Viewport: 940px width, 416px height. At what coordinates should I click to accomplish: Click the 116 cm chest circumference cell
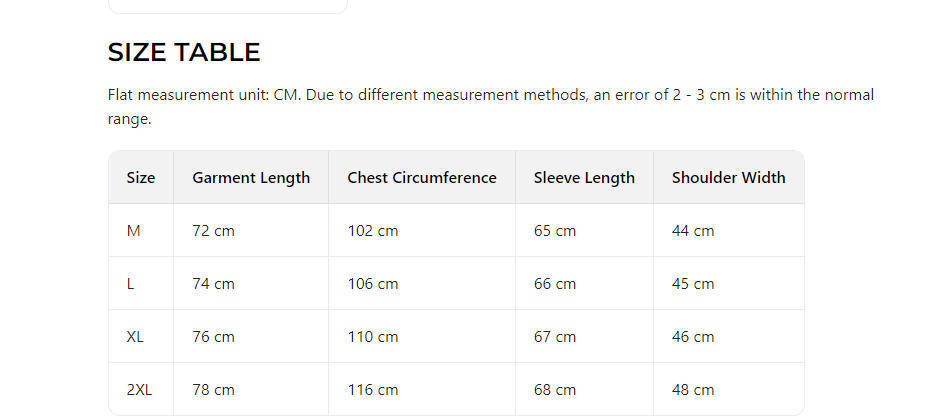point(373,390)
